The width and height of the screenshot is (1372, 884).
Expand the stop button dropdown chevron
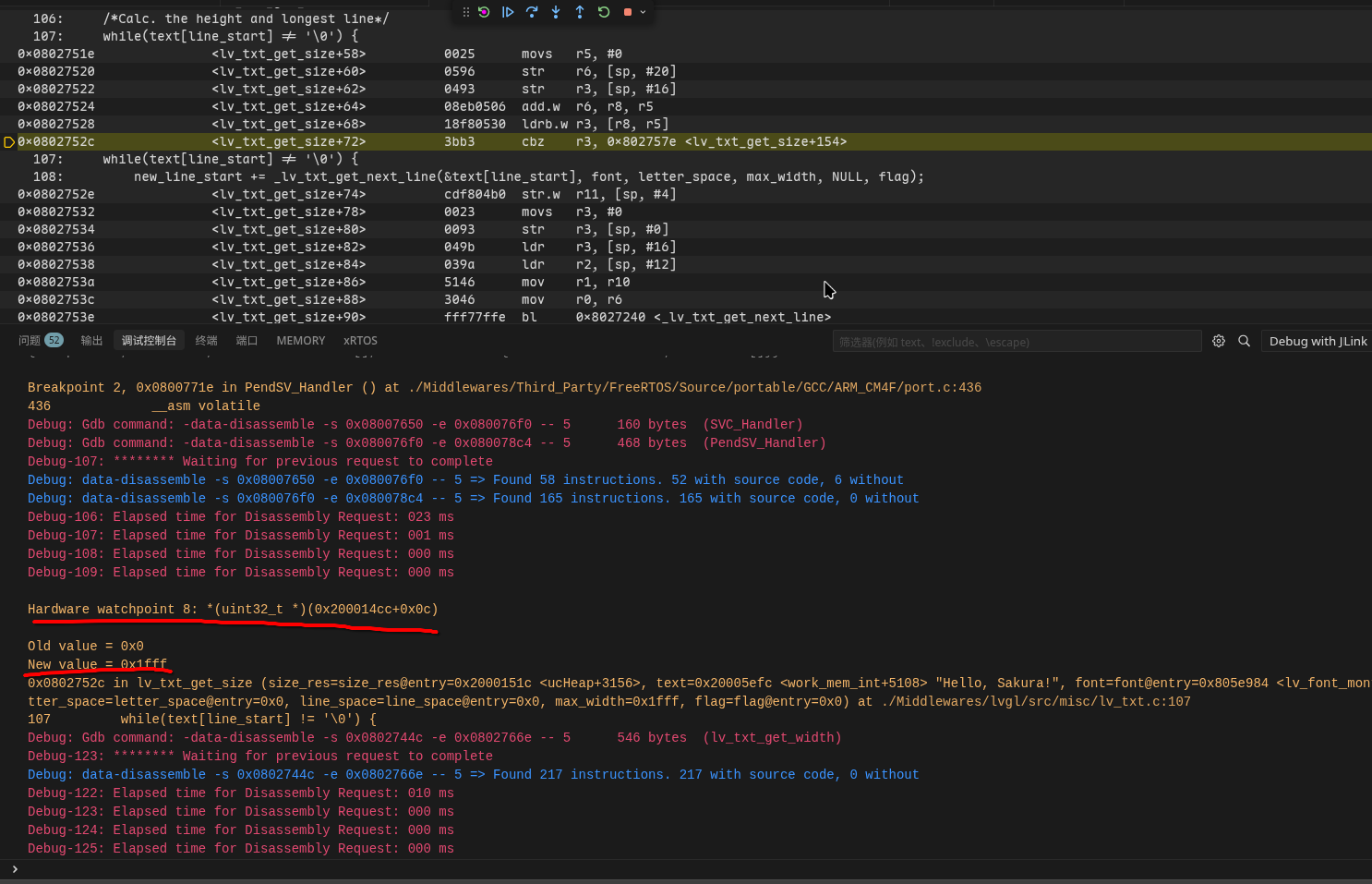click(643, 12)
